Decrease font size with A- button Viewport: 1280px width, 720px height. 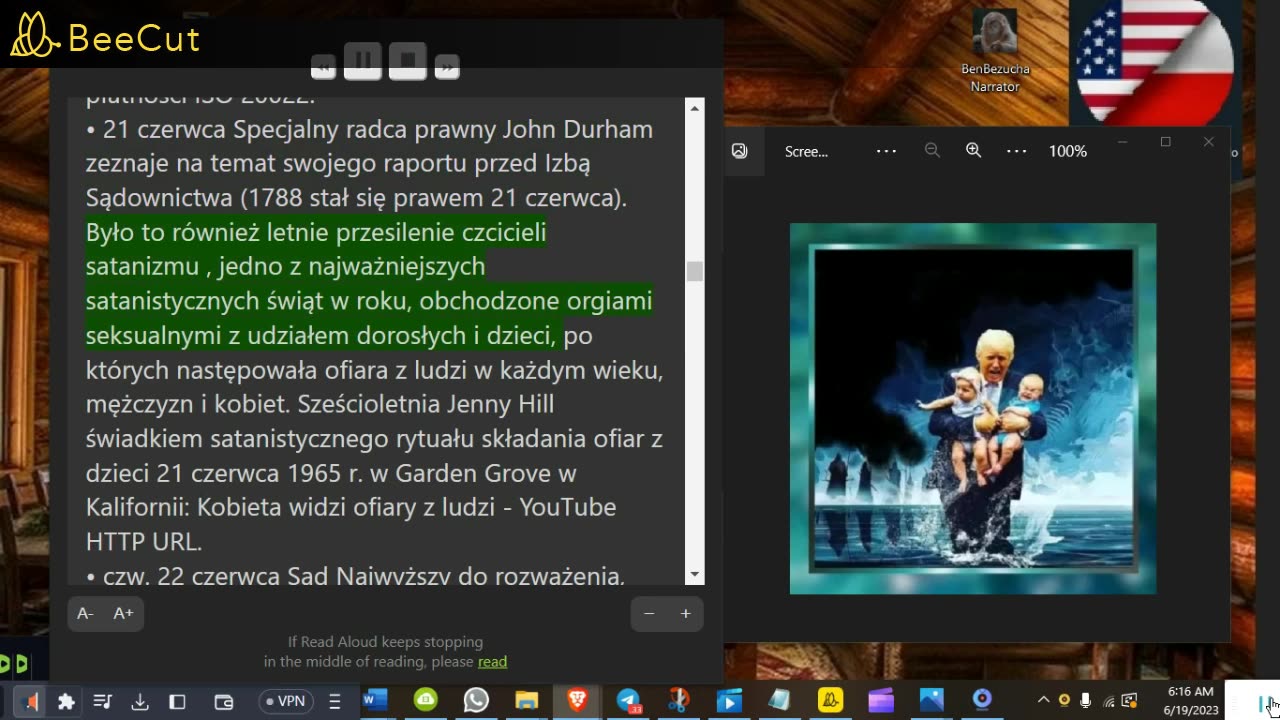click(x=86, y=614)
